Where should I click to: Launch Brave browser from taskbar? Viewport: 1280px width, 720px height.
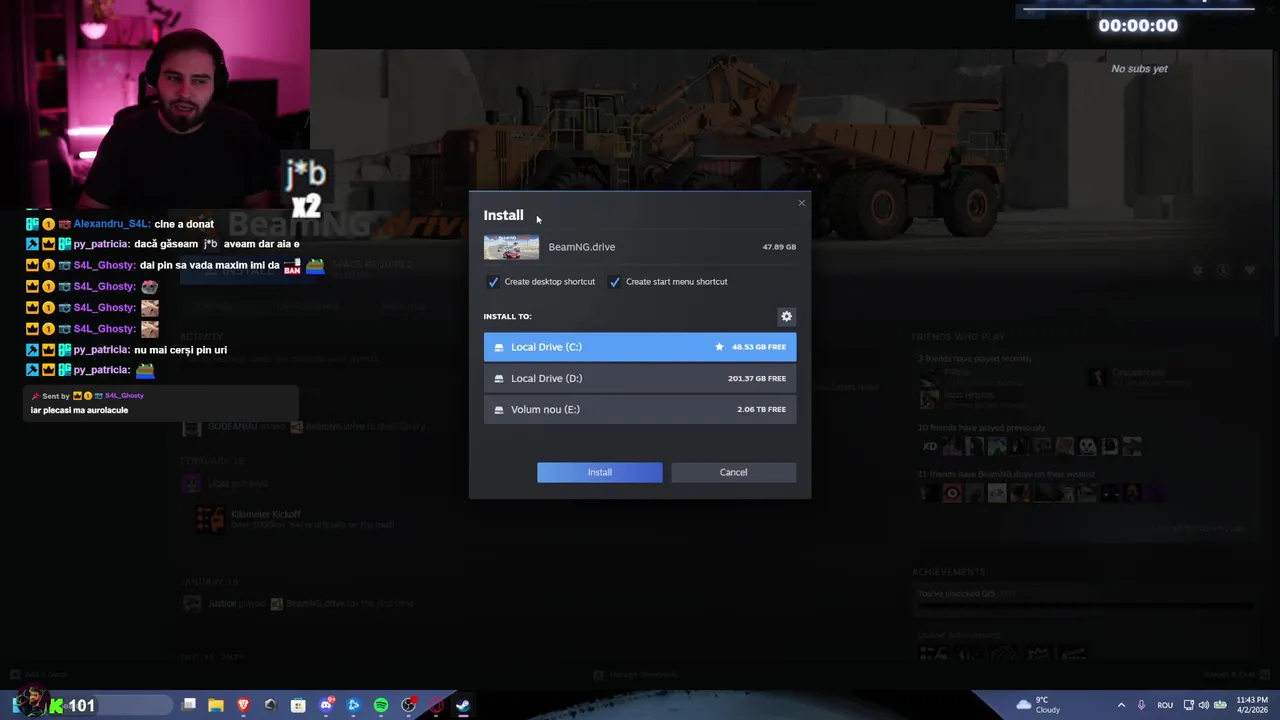(243, 705)
